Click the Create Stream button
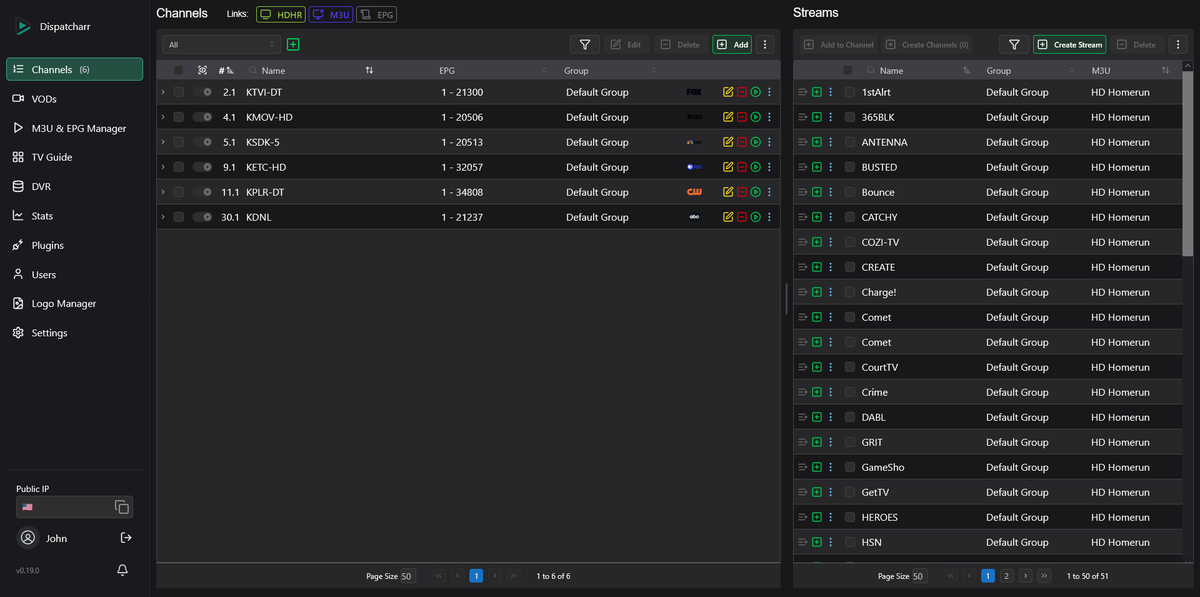The width and height of the screenshot is (1200, 597). tap(1070, 44)
